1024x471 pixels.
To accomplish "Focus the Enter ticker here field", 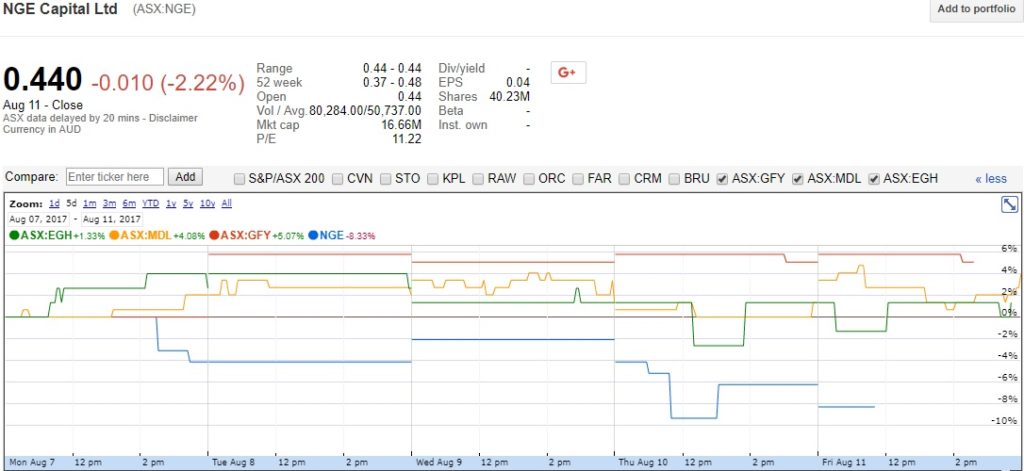I will point(115,177).
